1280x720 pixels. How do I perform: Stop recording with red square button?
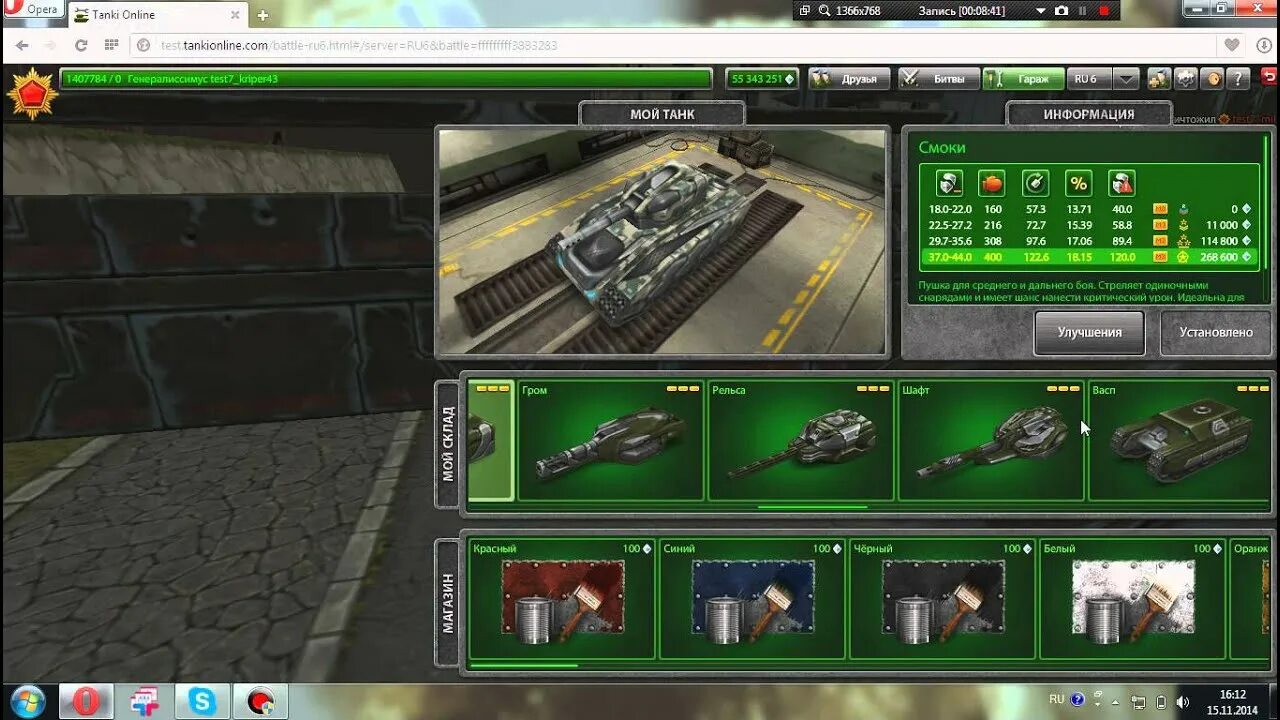coord(1104,10)
